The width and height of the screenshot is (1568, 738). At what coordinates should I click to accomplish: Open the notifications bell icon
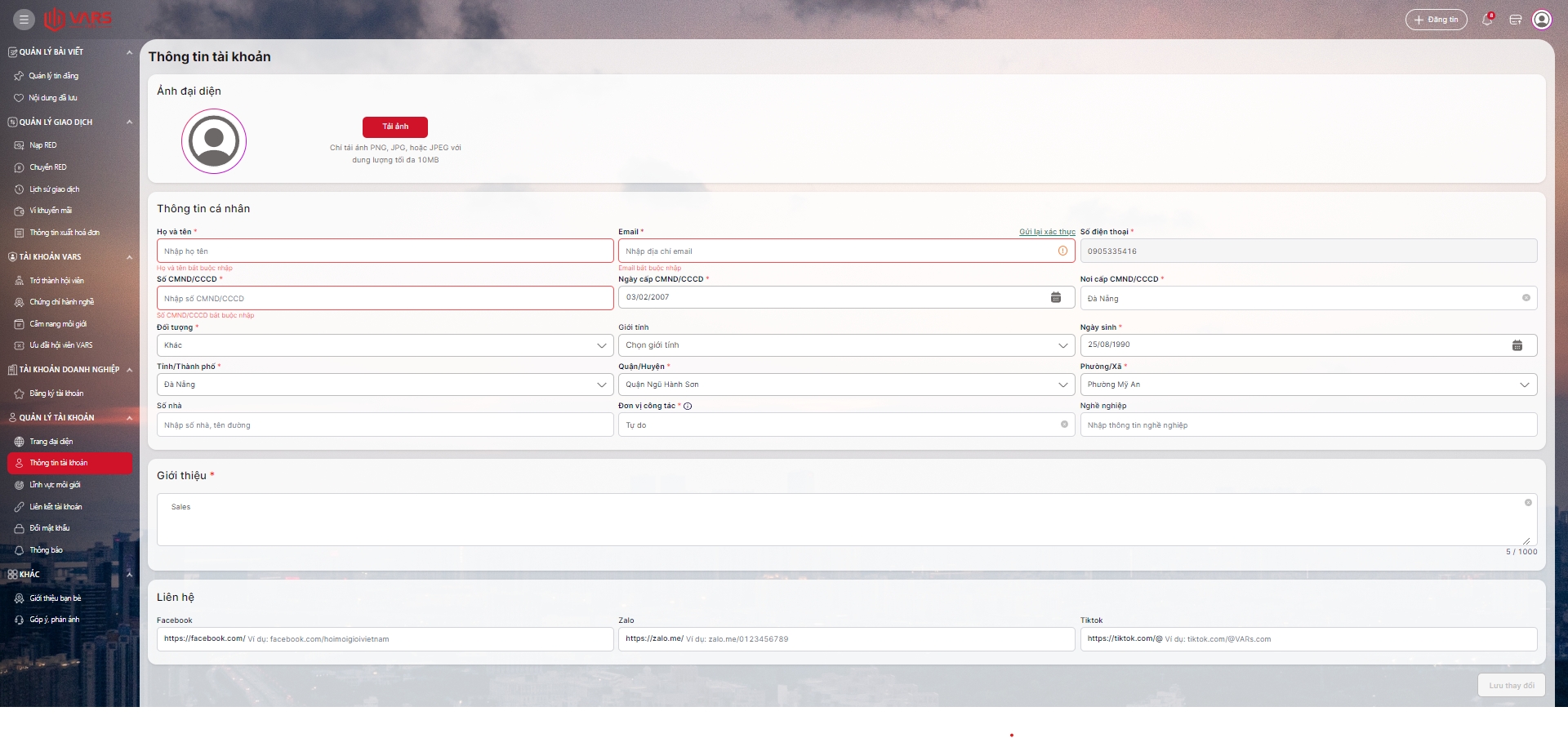[1487, 20]
